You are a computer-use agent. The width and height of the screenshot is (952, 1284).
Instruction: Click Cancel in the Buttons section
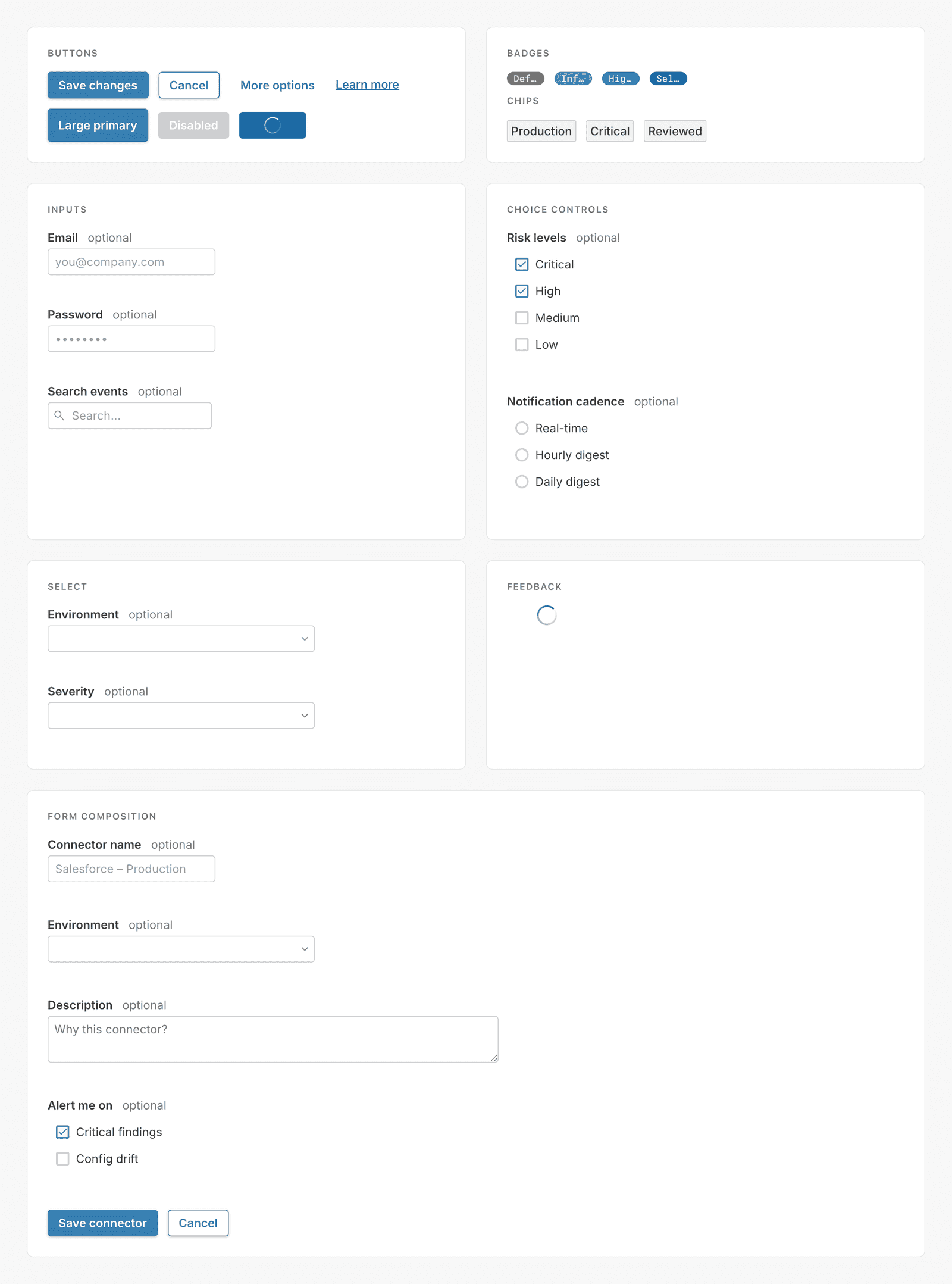pos(189,85)
